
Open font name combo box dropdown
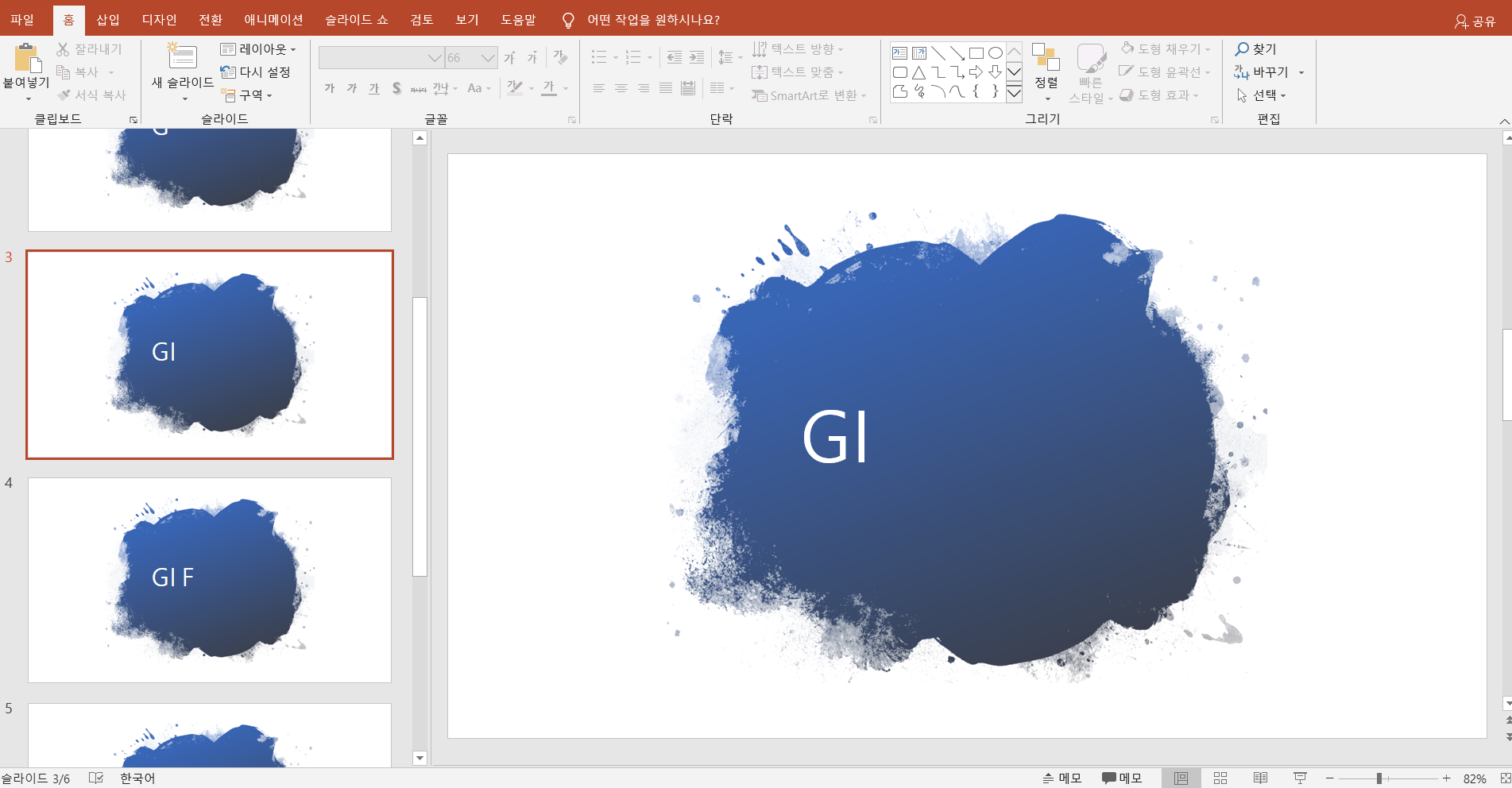click(435, 58)
